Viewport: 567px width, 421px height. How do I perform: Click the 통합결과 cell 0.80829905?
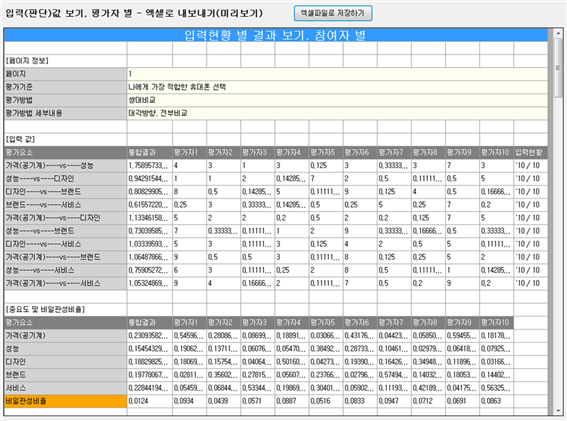coord(150,192)
